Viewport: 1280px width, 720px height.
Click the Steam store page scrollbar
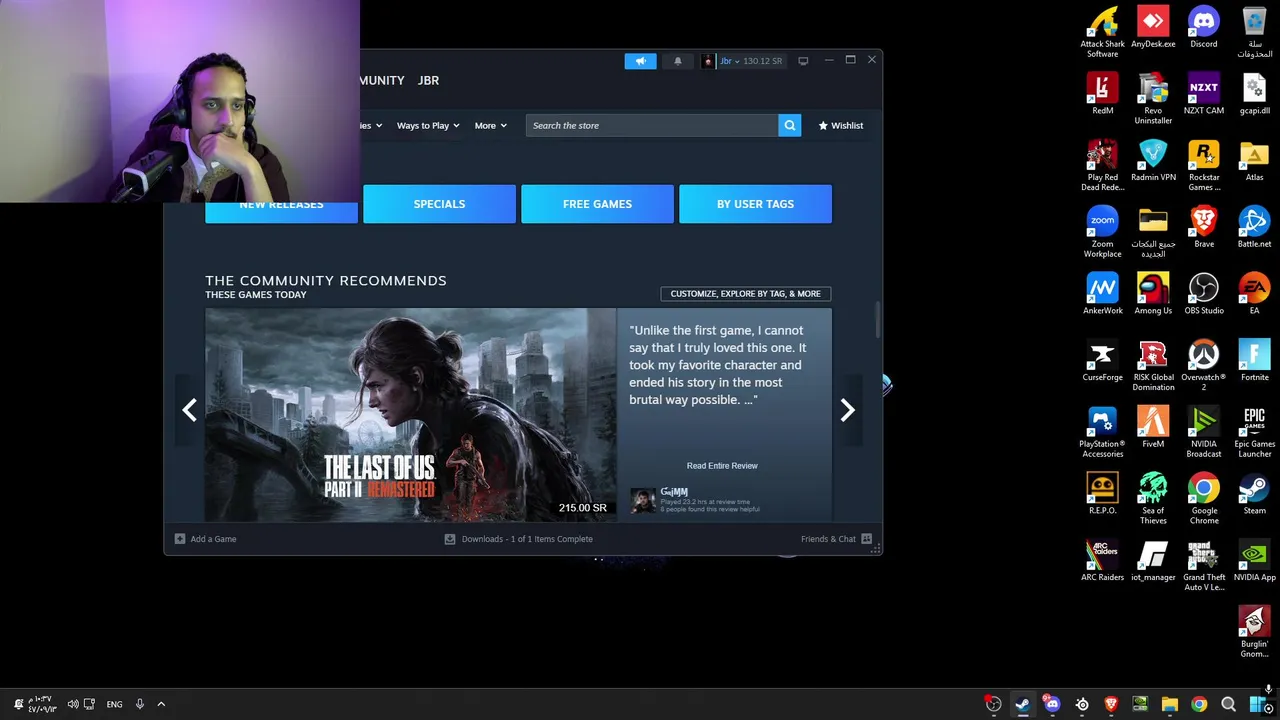click(878, 320)
